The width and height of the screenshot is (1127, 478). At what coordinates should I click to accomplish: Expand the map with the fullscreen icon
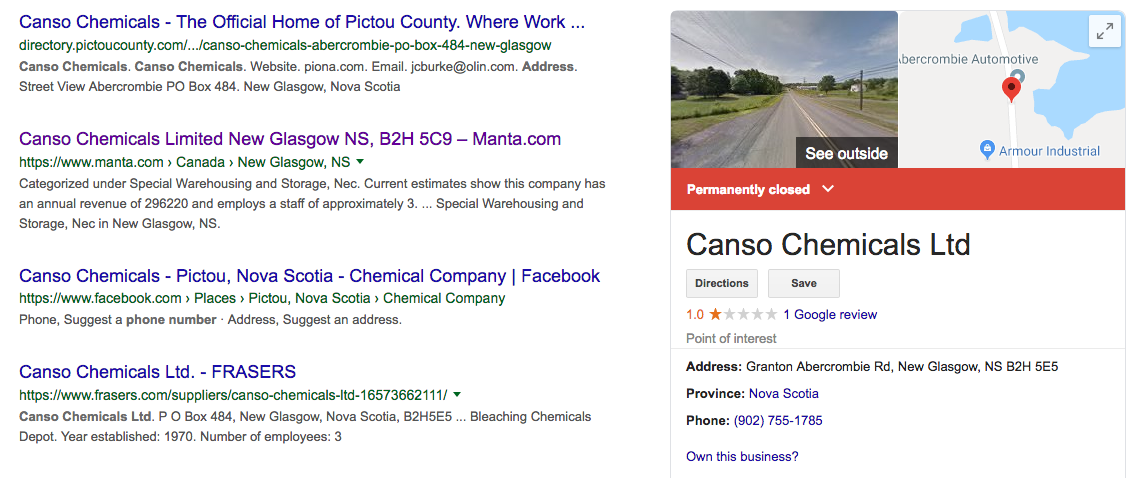tap(1105, 32)
